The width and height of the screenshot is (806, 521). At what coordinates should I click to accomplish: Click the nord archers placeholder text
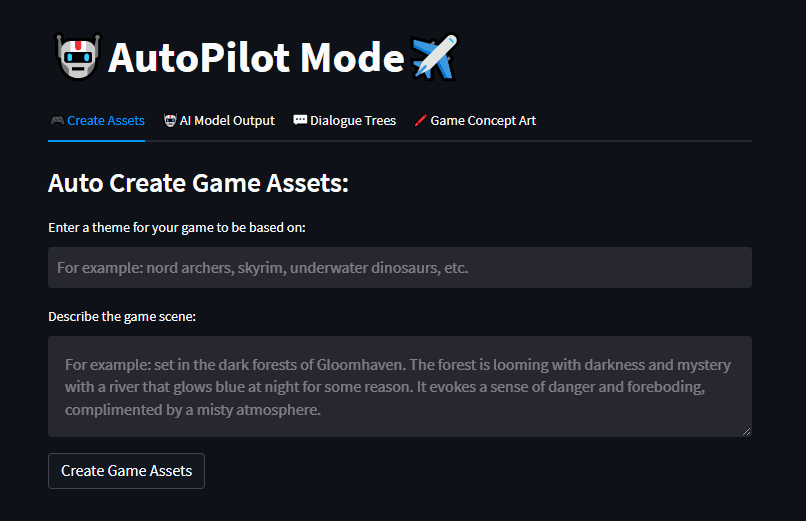tap(263, 268)
